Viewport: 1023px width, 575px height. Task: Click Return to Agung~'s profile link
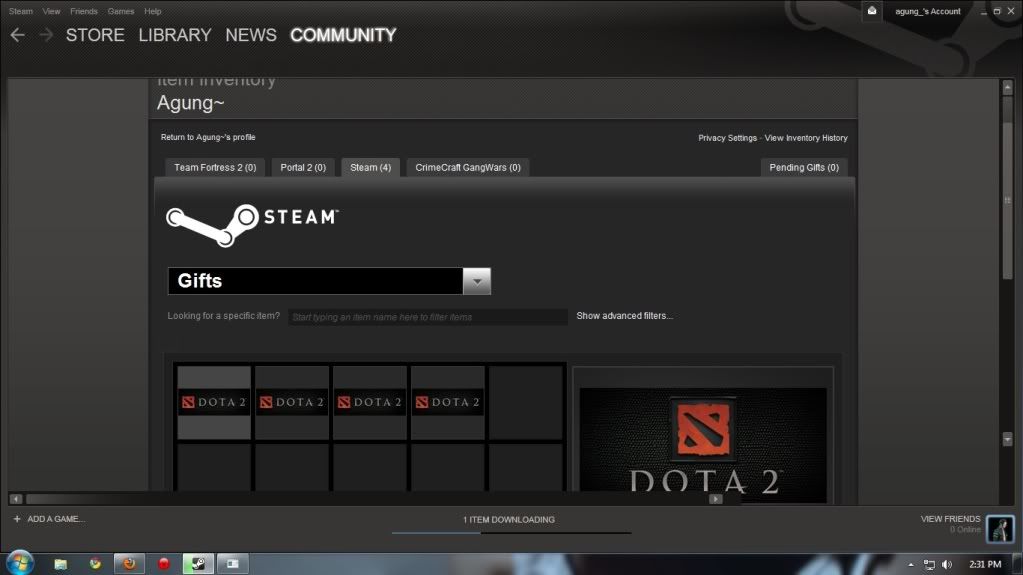coord(208,137)
